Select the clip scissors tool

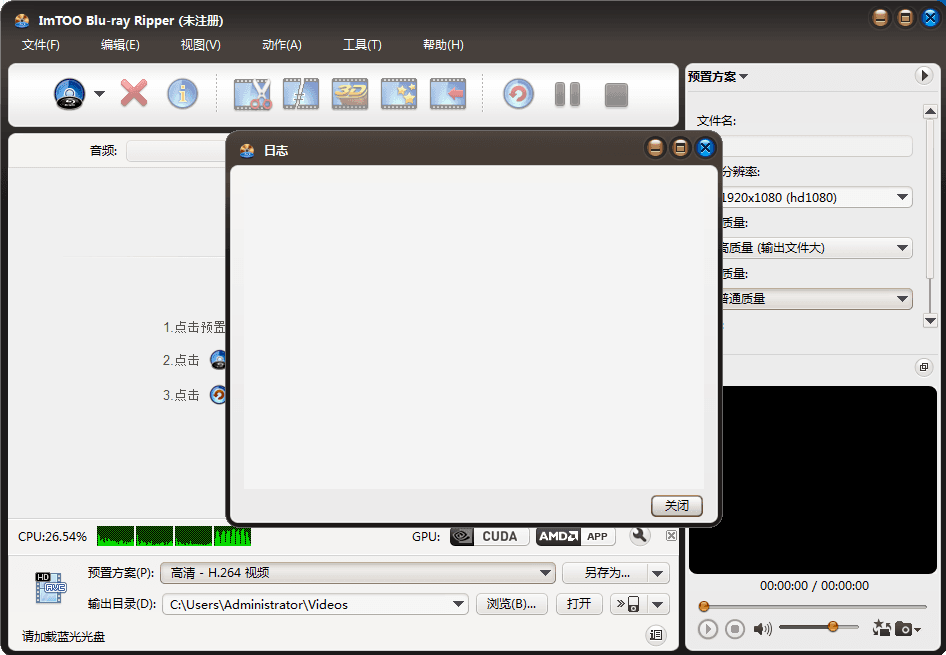(x=252, y=94)
